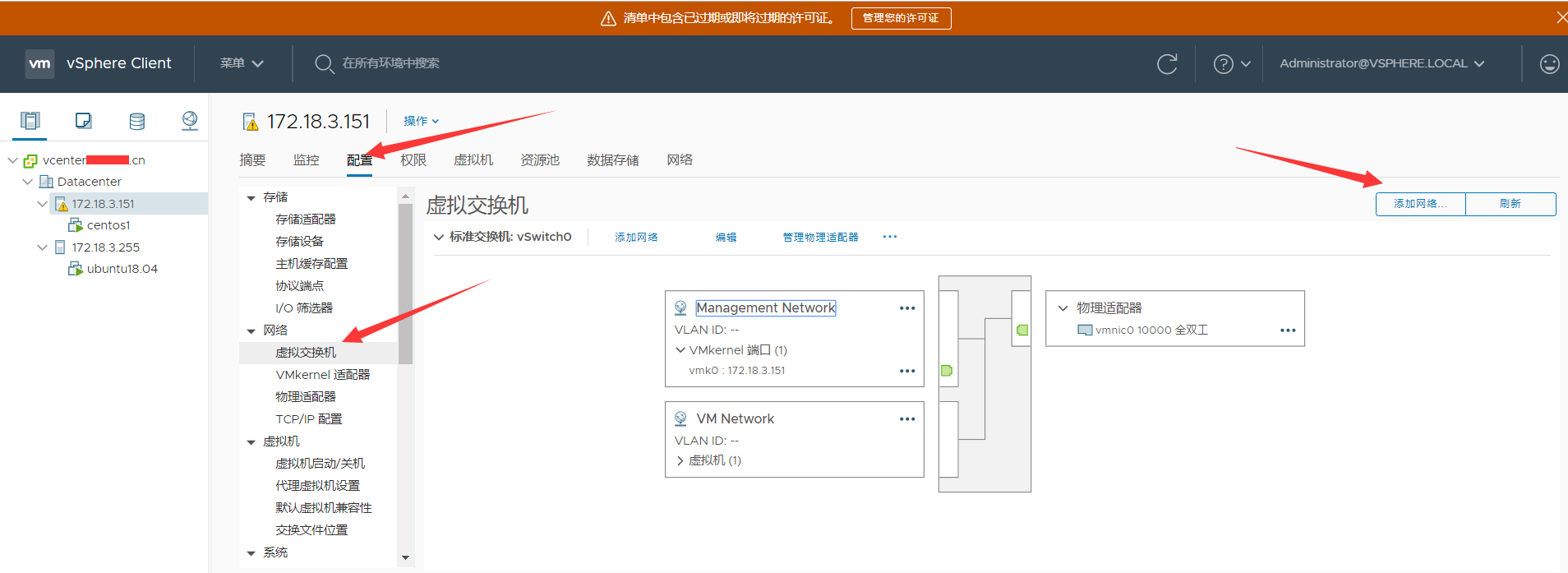1568x573 pixels.
Task: Click the license warning triangle icon
Action: pos(608,18)
